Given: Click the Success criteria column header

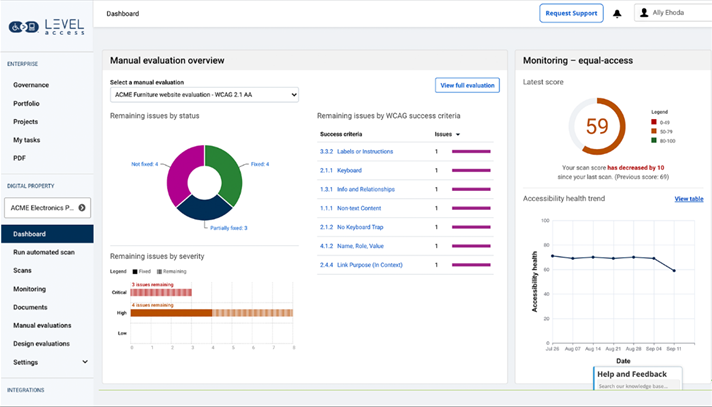Looking at the screenshot, I should tap(341, 134).
